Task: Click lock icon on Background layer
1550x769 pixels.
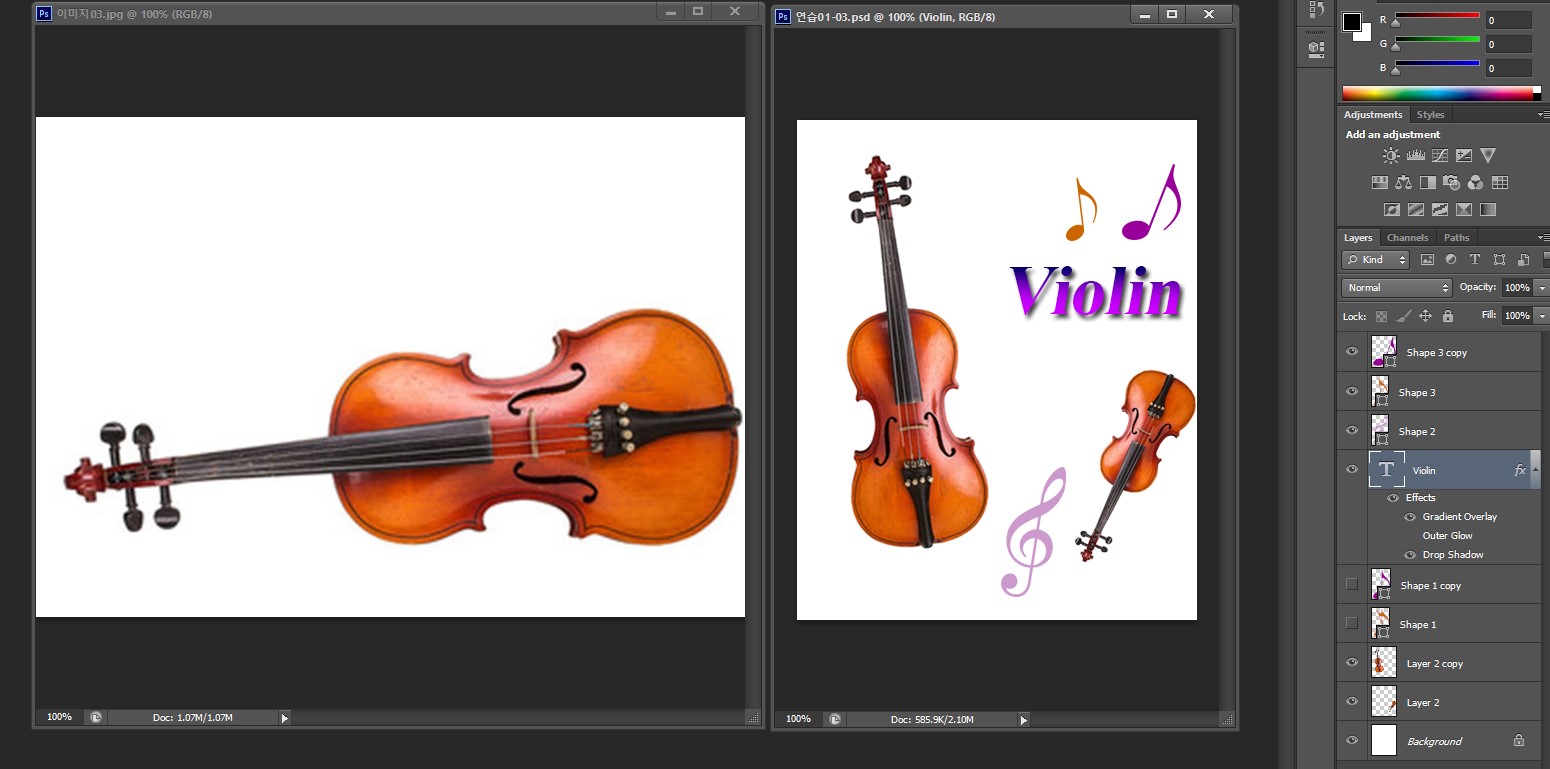Action: (x=1519, y=741)
